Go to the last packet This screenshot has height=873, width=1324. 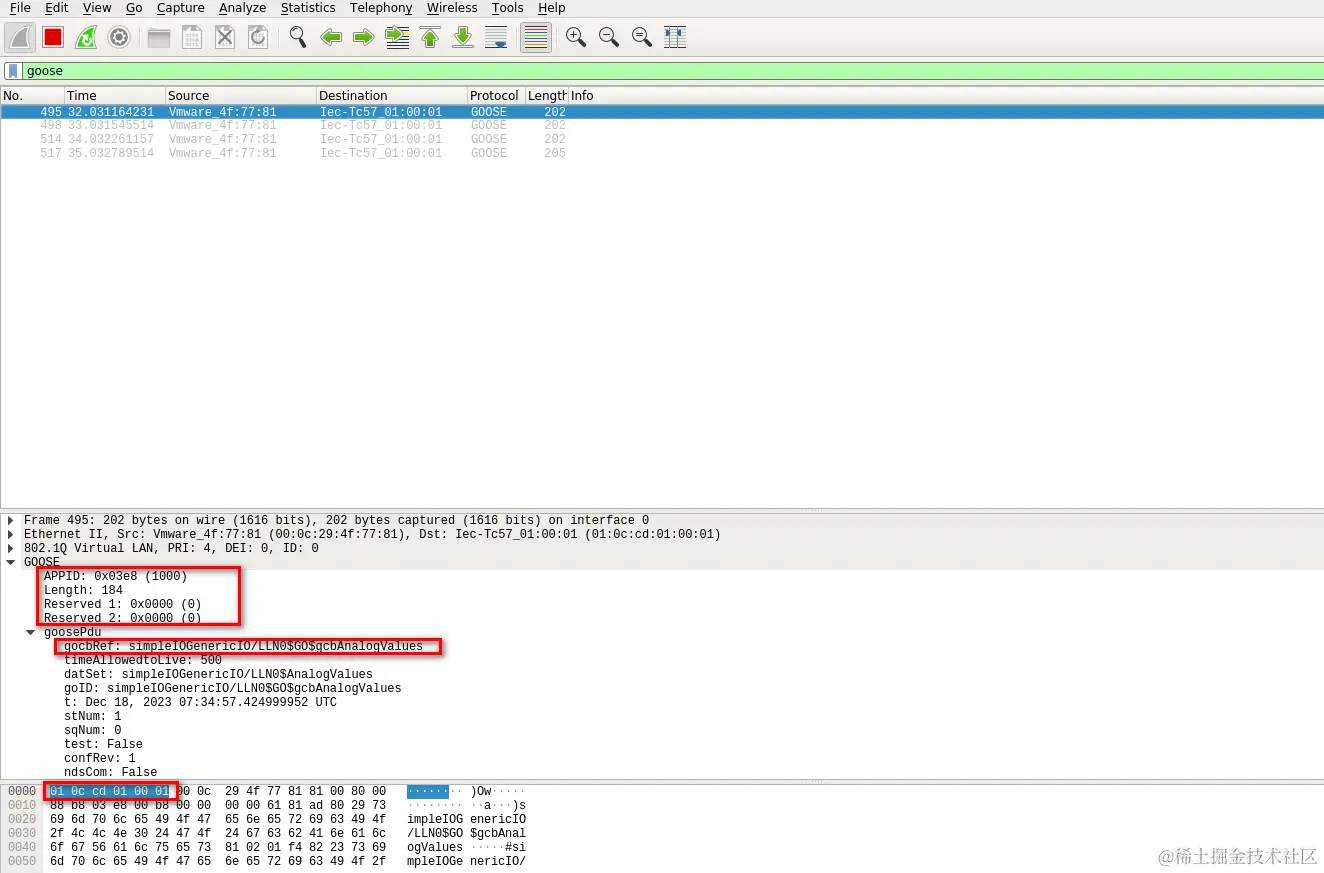[x=462, y=37]
